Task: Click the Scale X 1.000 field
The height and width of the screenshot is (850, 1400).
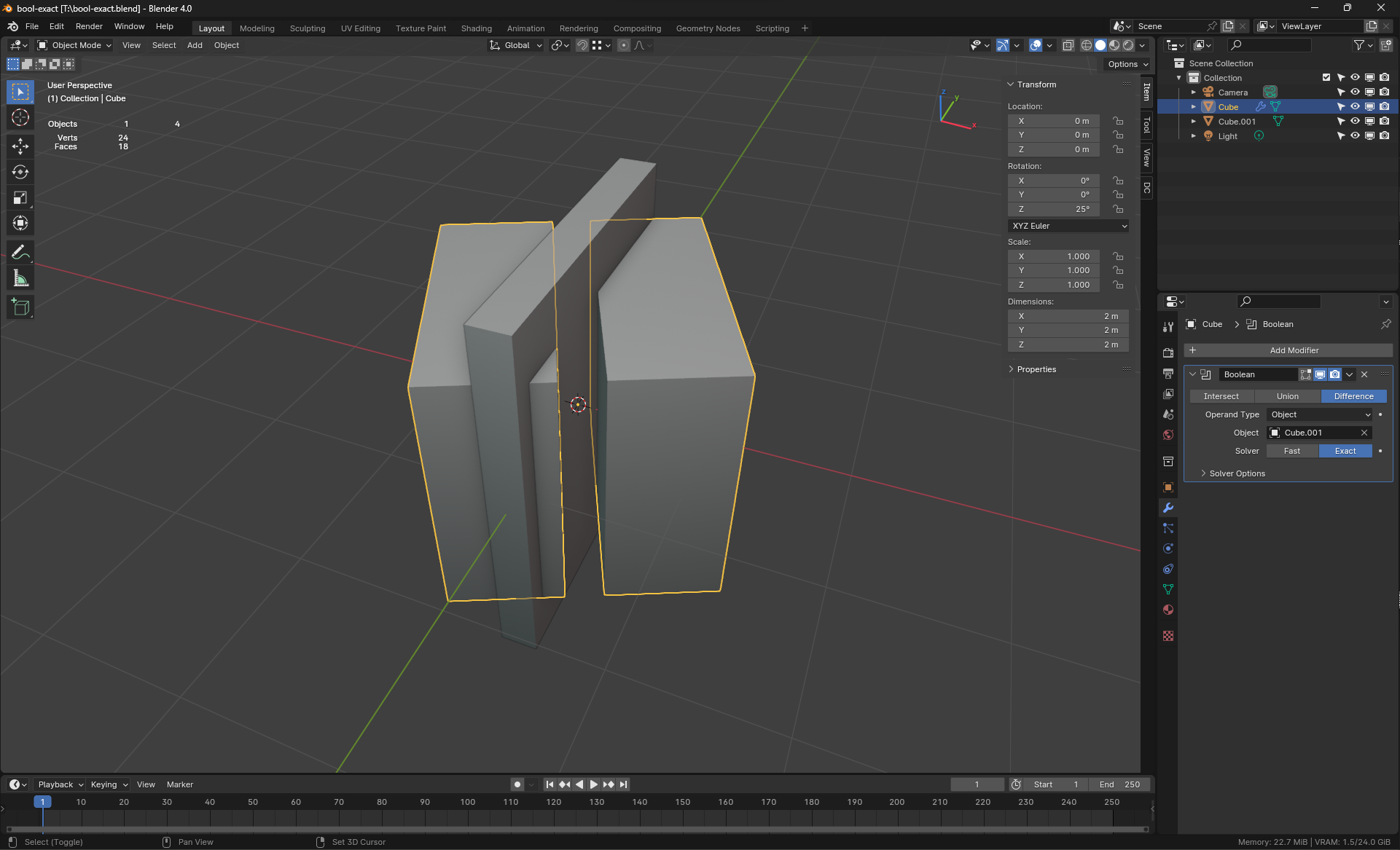Action: click(1054, 256)
